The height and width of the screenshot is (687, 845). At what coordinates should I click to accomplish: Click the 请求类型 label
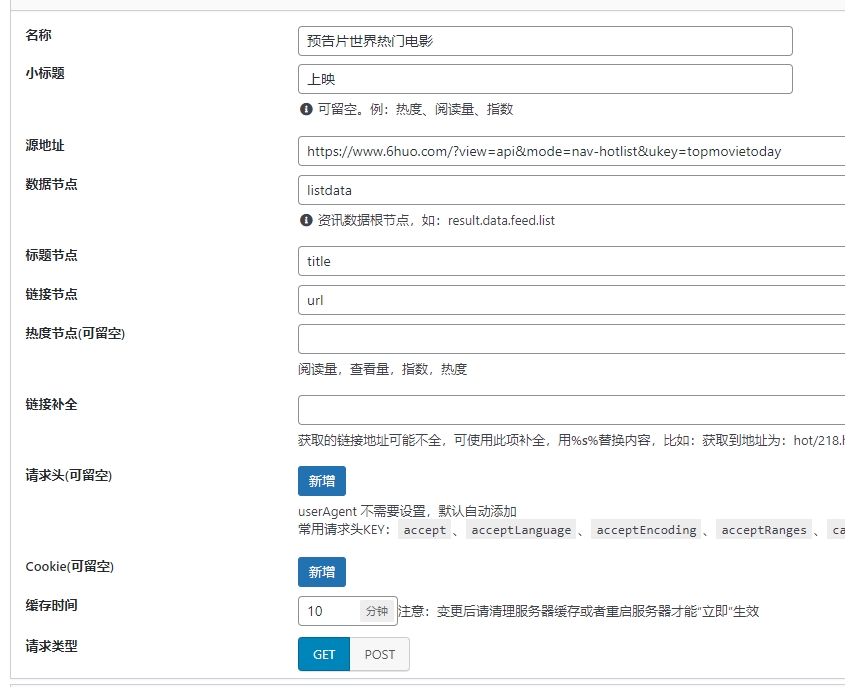pos(51,646)
